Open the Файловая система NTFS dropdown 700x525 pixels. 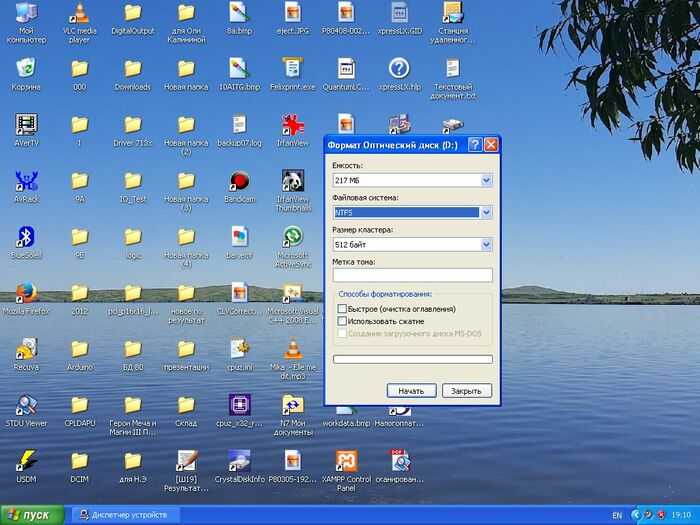[x=486, y=212]
